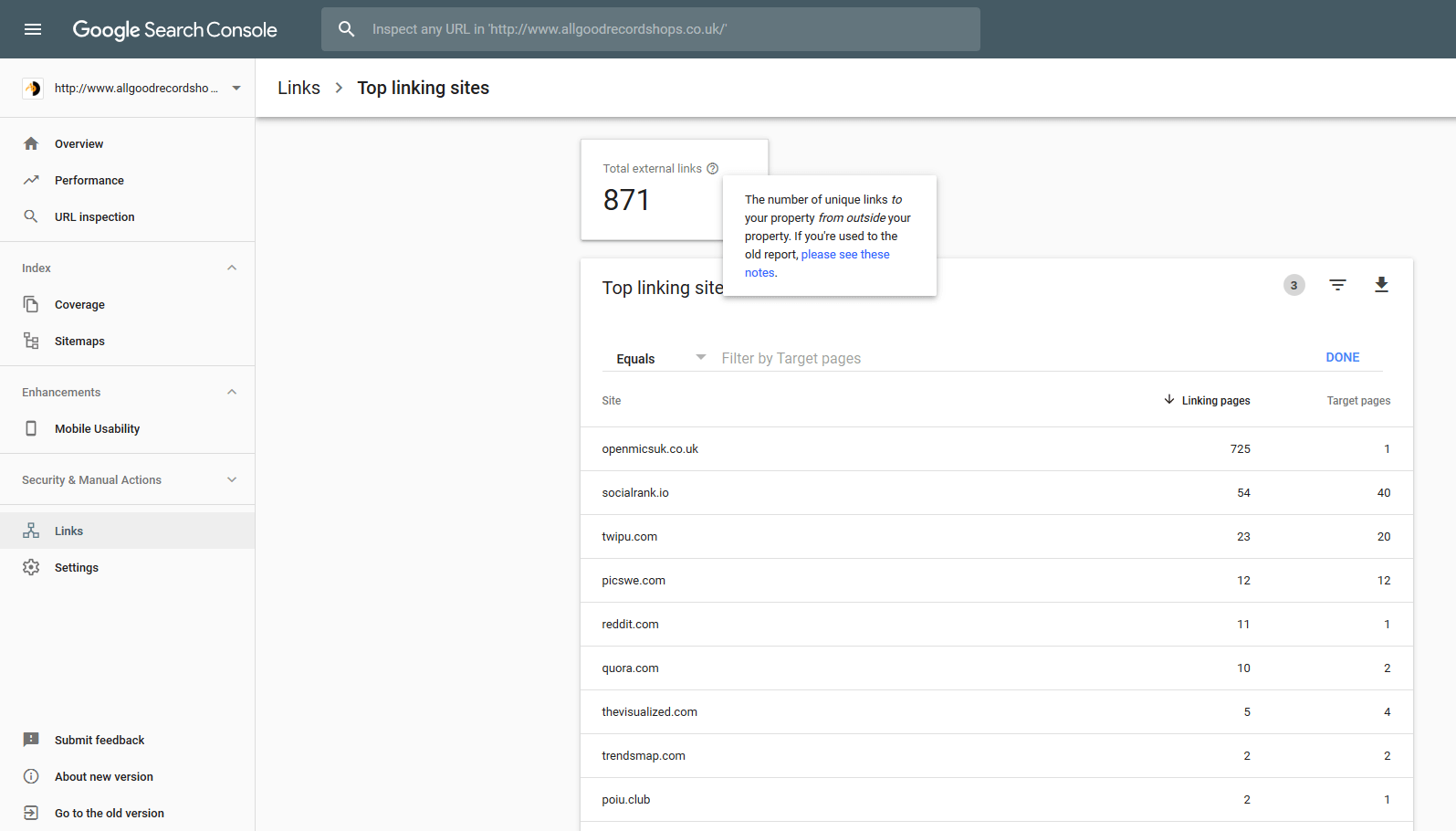Open the picswe.com row
The image size is (1456, 831).
point(997,580)
